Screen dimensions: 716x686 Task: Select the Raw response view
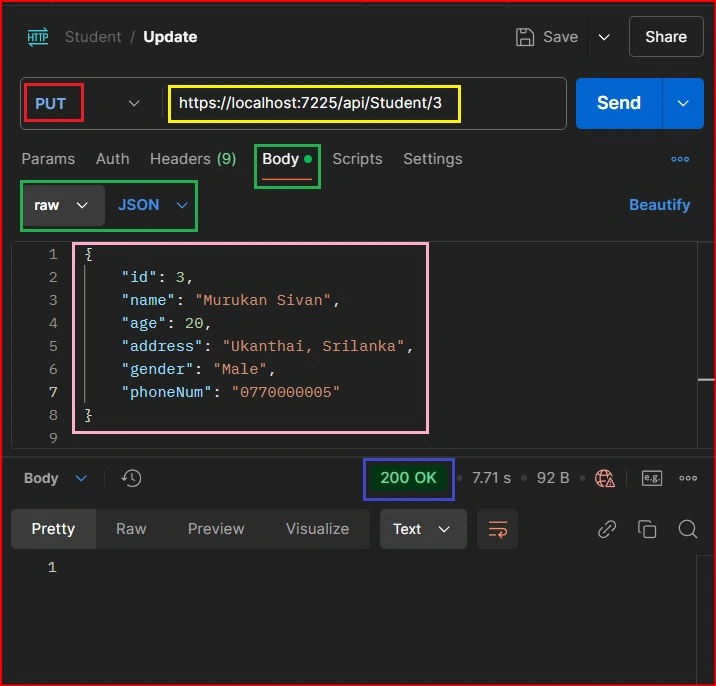[131, 529]
